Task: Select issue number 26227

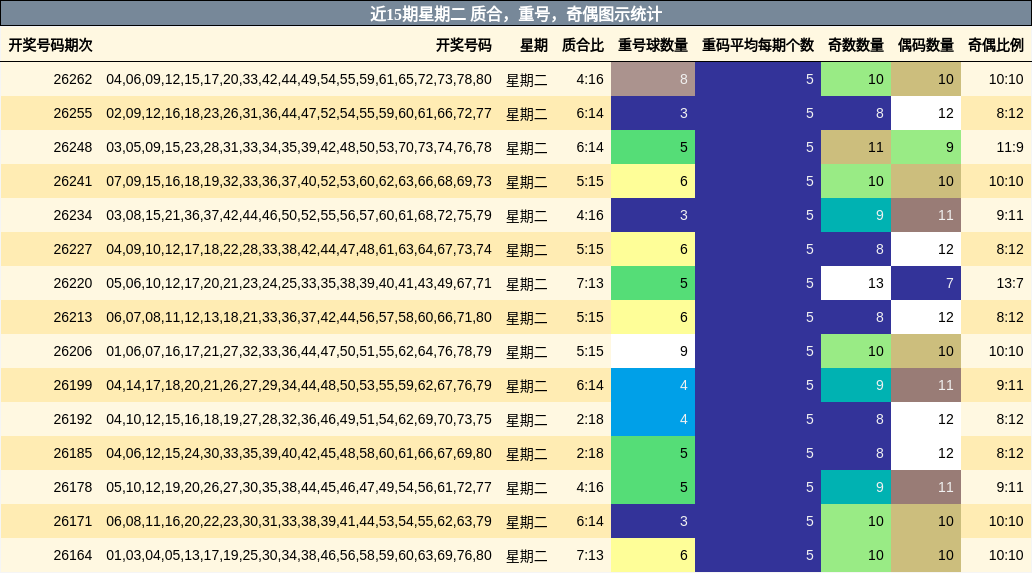Action: (x=73, y=249)
